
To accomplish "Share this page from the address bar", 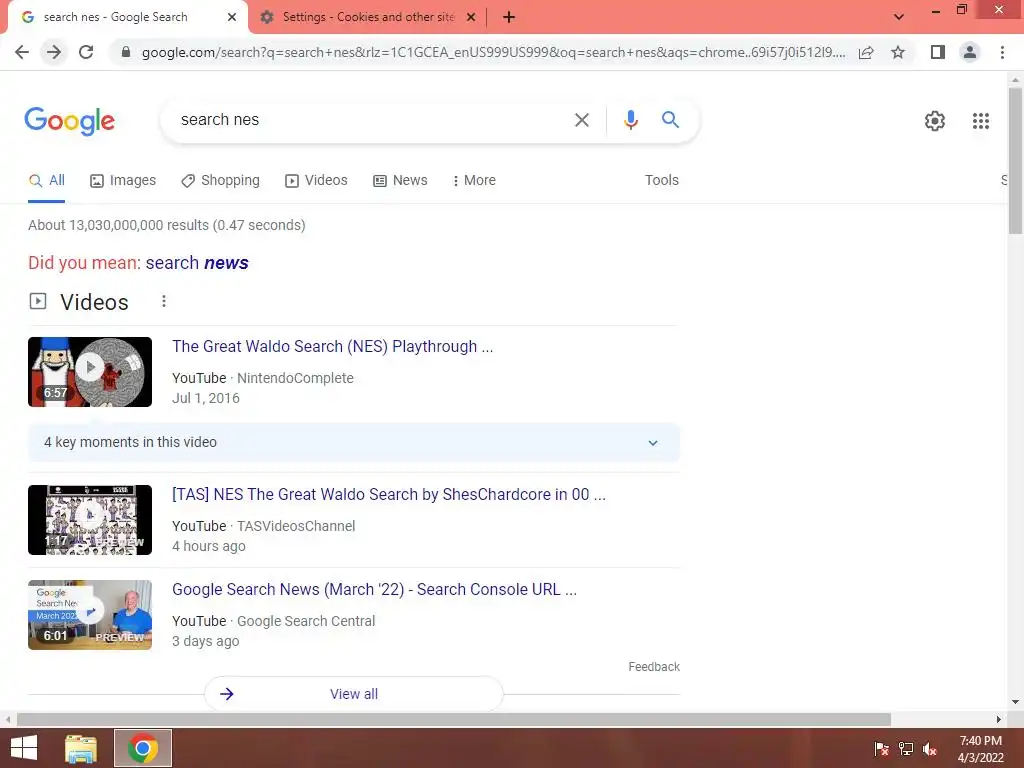I will coord(866,52).
